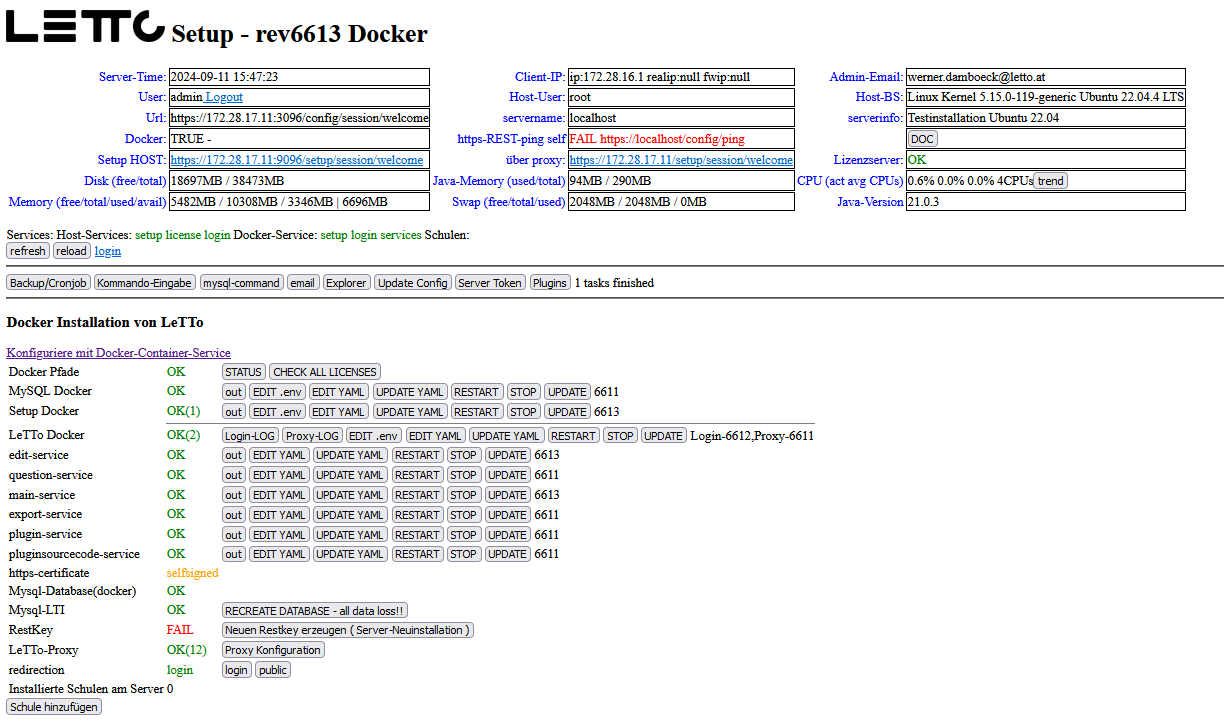Open the Explorer tool
Image resolution: width=1224 pixels, height=723 pixels.
pos(346,283)
